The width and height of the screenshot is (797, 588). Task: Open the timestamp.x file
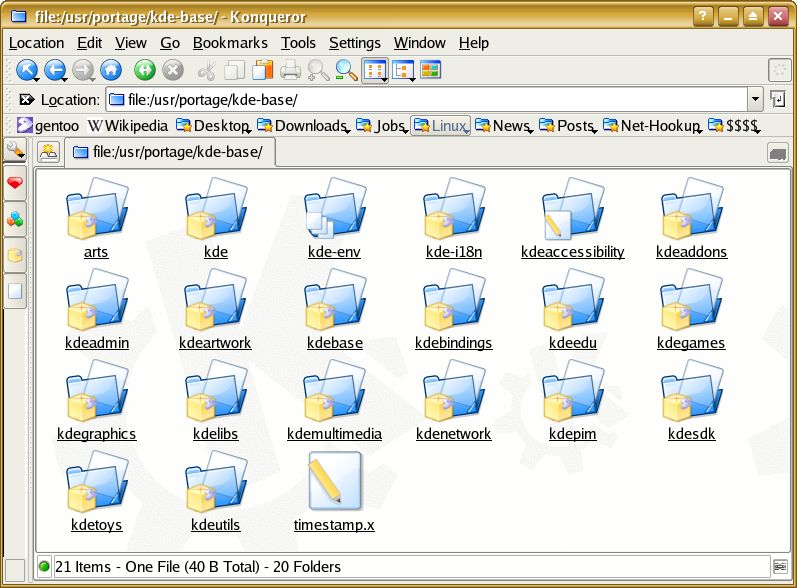(x=334, y=492)
